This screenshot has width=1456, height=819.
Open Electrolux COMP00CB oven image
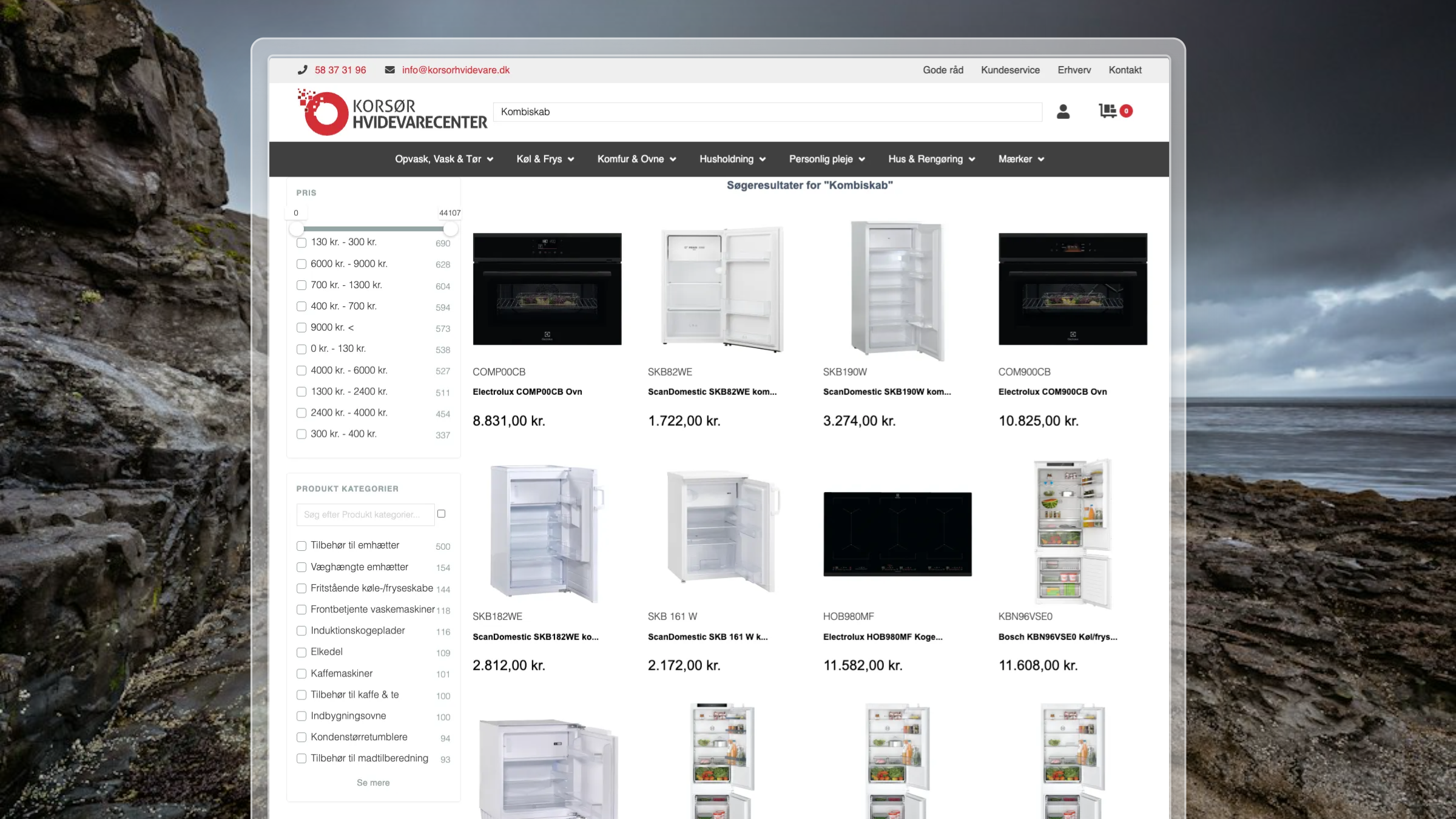(x=547, y=289)
